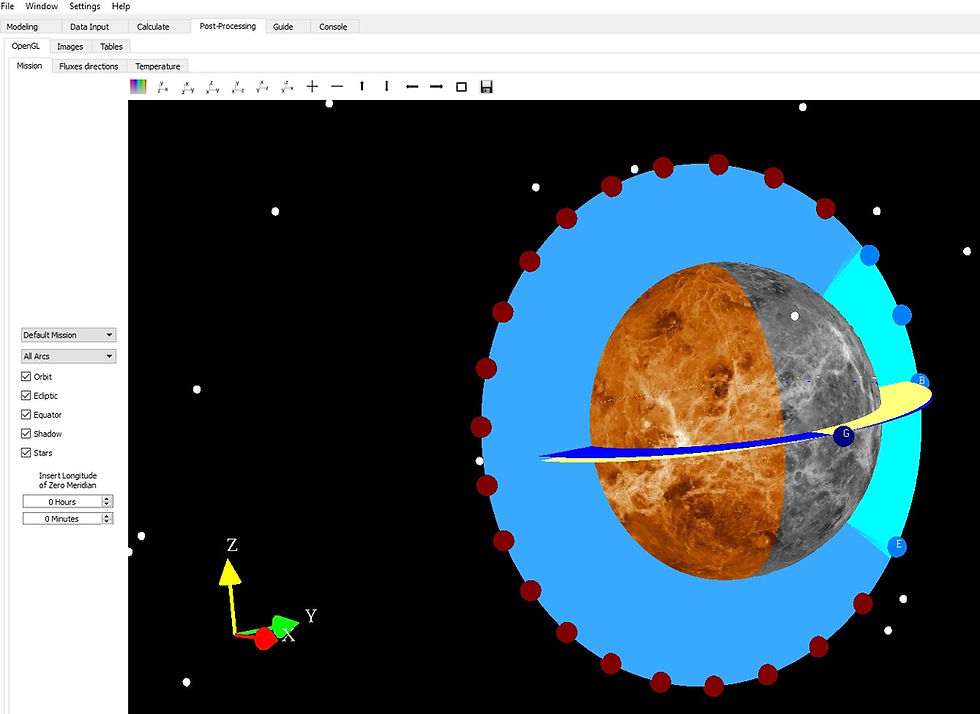Click the Minutes input field

62,519
